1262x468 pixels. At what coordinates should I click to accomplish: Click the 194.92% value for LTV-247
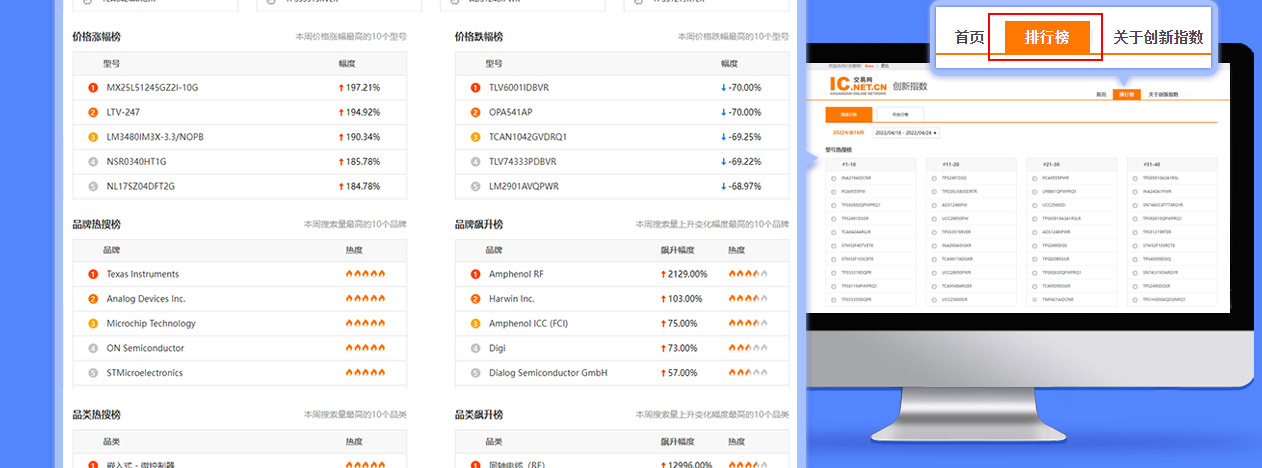click(363, 112)
